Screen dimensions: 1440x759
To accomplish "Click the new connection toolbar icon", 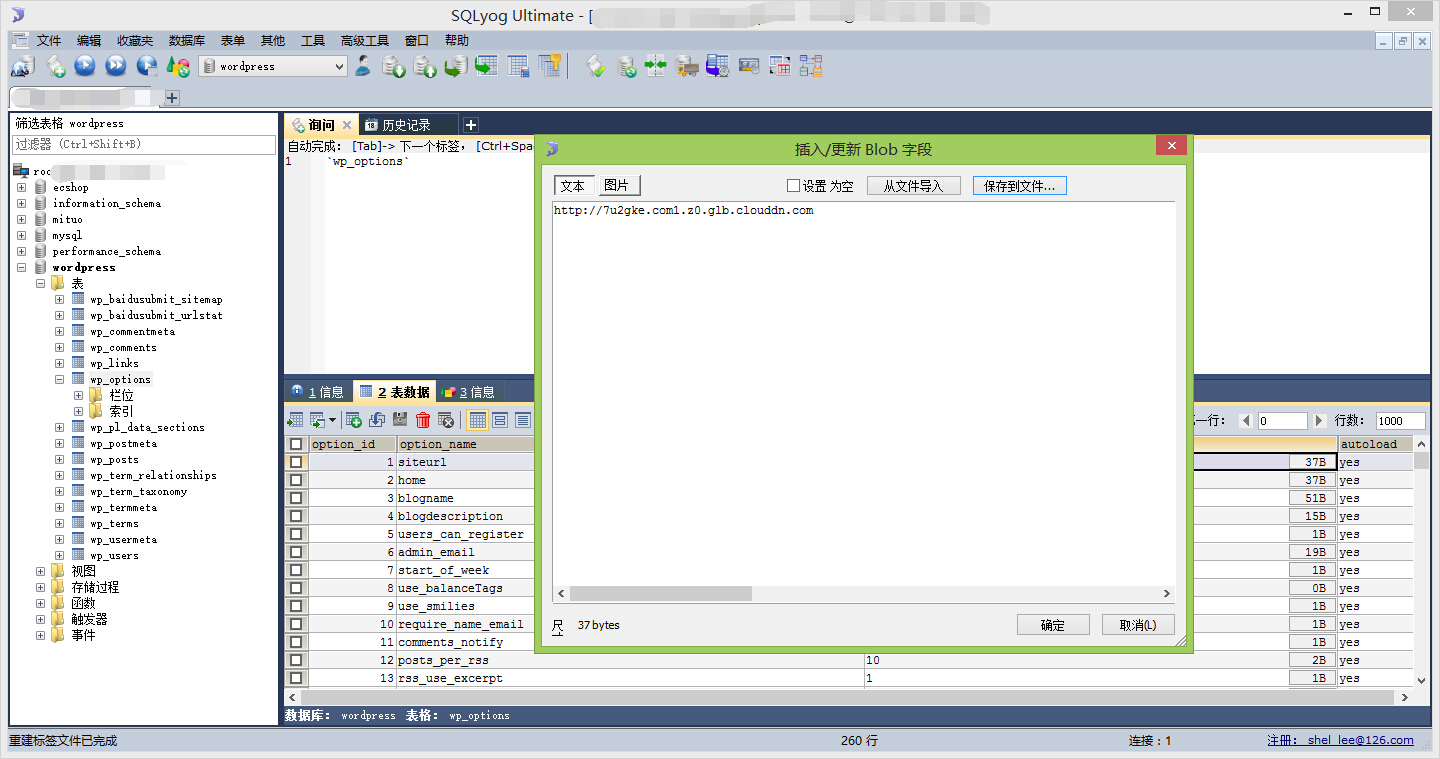I will [x=23, y=66].
